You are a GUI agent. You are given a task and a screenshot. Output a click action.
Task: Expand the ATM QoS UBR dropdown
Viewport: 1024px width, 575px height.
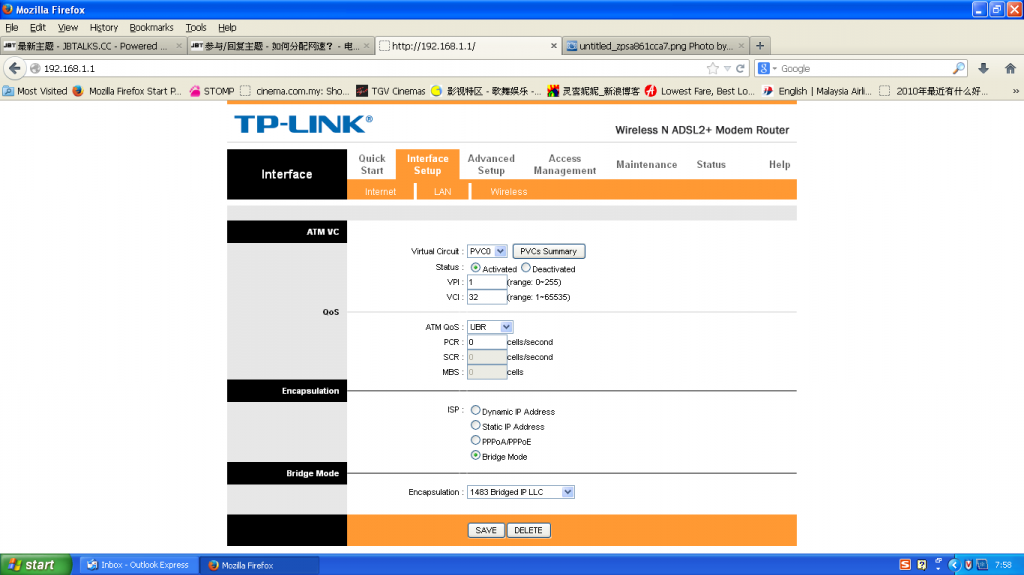[490, 326]
